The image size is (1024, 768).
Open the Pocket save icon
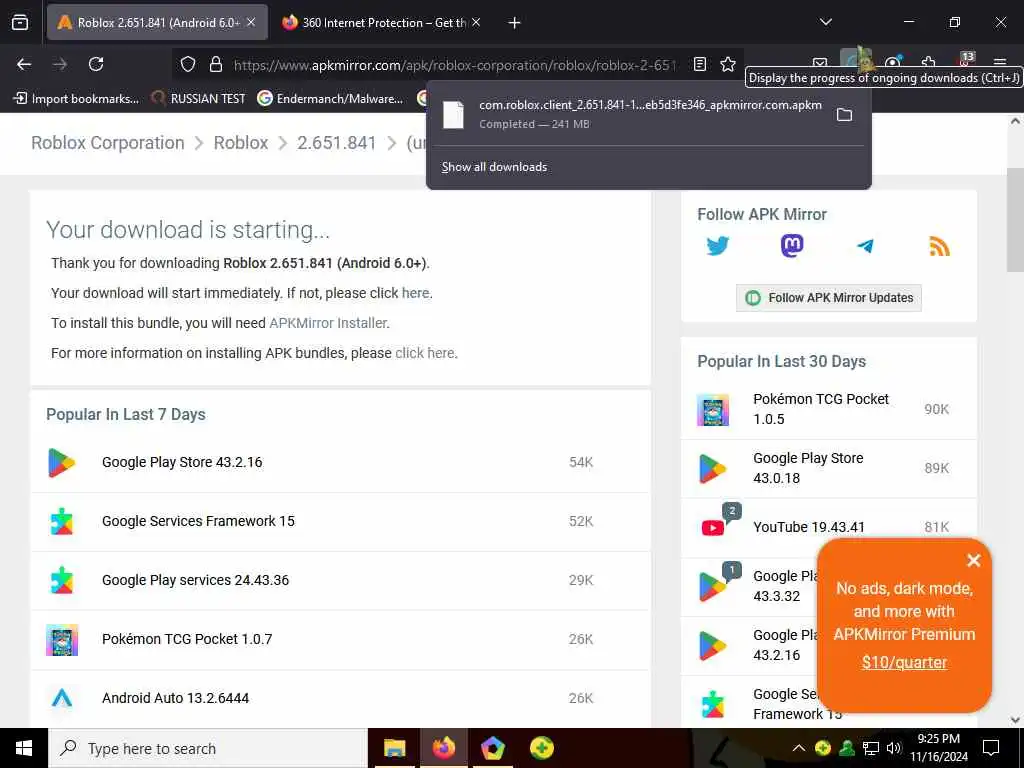[820, 63]
